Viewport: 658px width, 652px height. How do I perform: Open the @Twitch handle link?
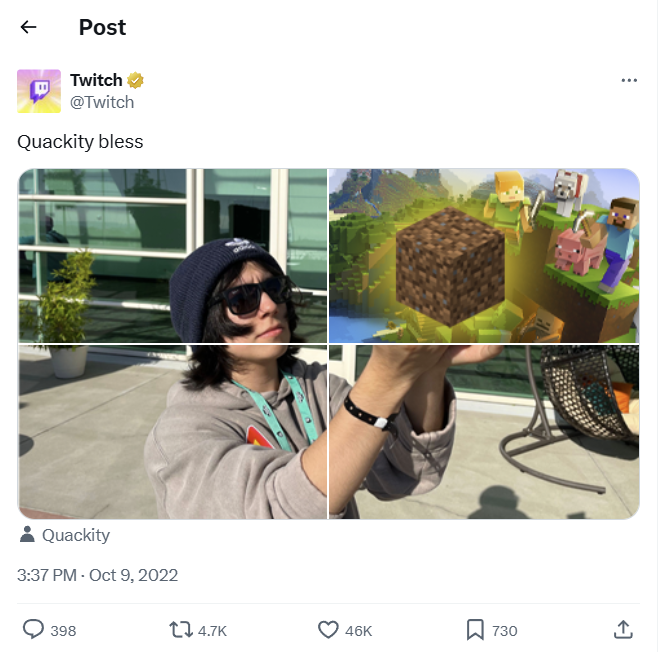(102, 102)
